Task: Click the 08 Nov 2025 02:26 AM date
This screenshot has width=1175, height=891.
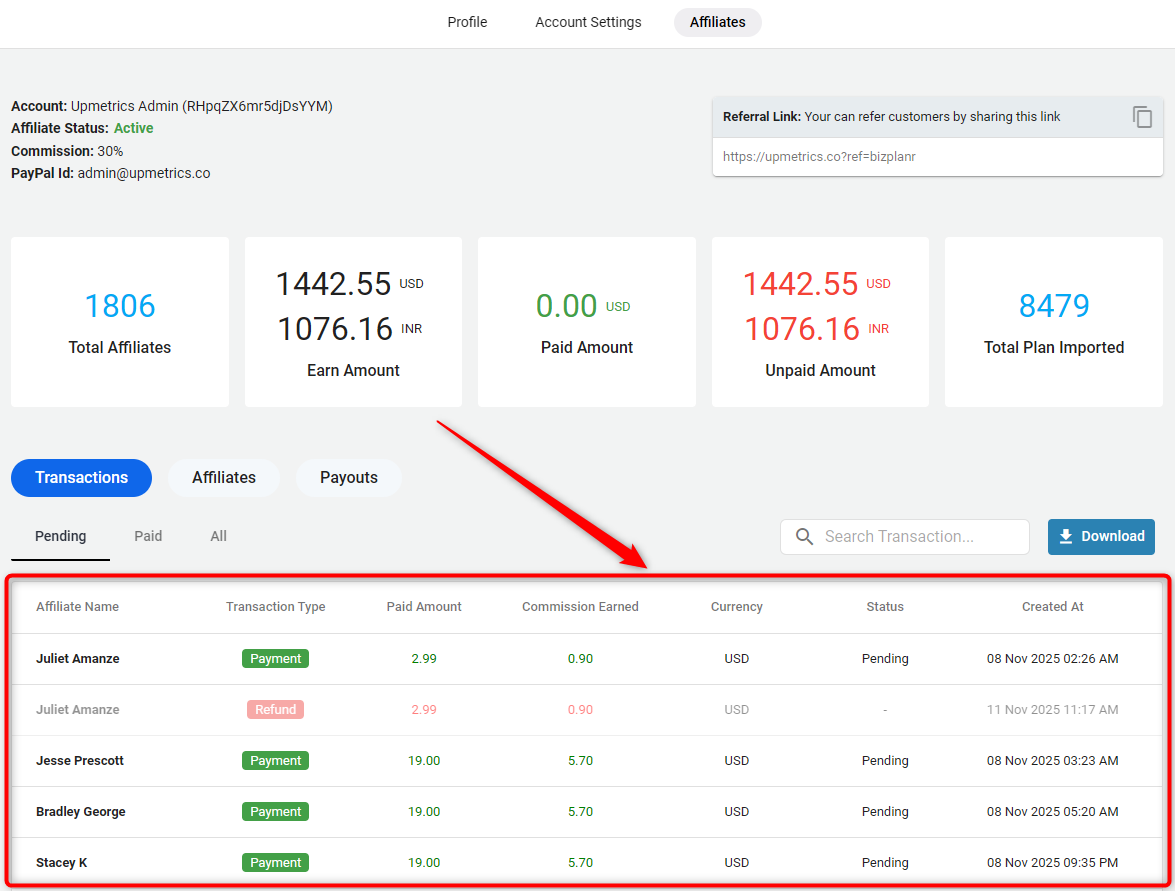Action: 1052,659
